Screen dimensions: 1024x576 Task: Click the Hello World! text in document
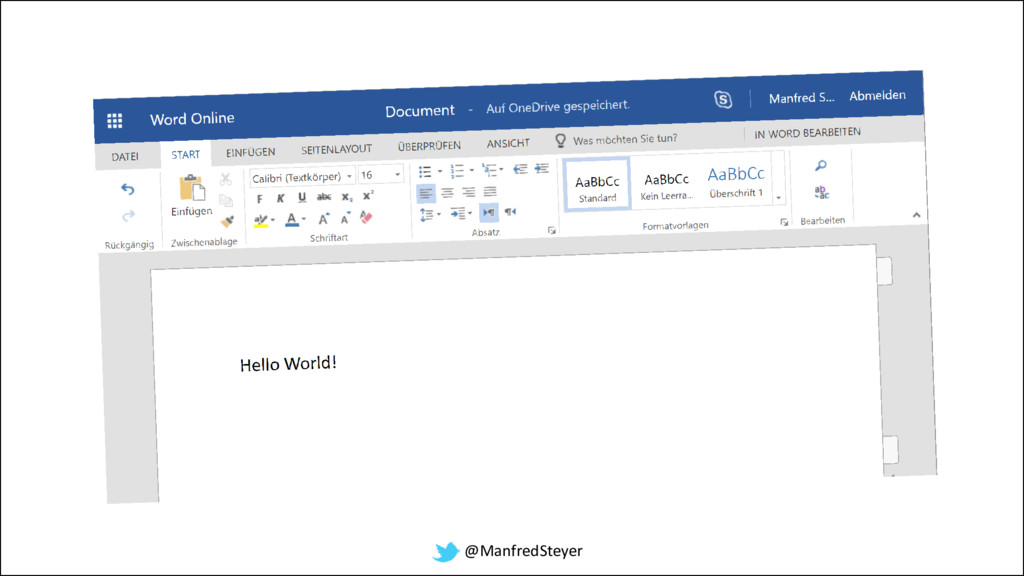[x=288, y=364]
